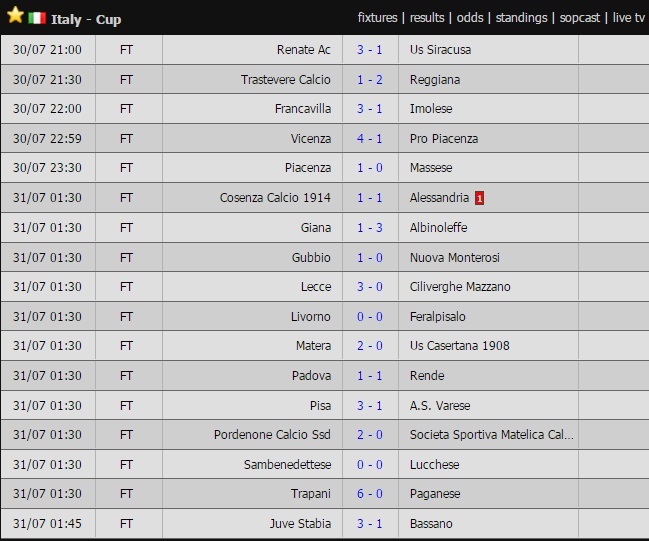The image size is (649, 541).
Task: Click the Albinoleffe team name
Action: coord(438,228)
